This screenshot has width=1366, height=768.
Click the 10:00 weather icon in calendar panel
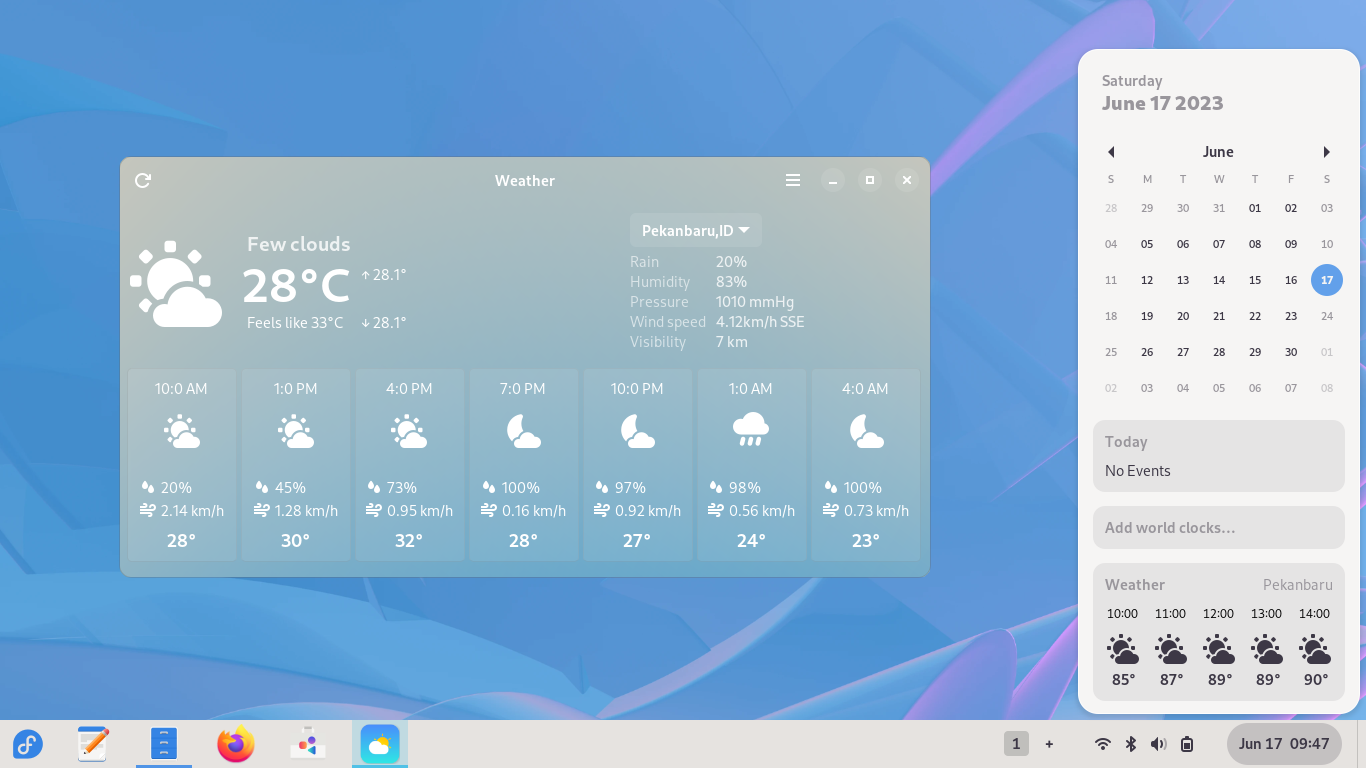pos(1123,650)
